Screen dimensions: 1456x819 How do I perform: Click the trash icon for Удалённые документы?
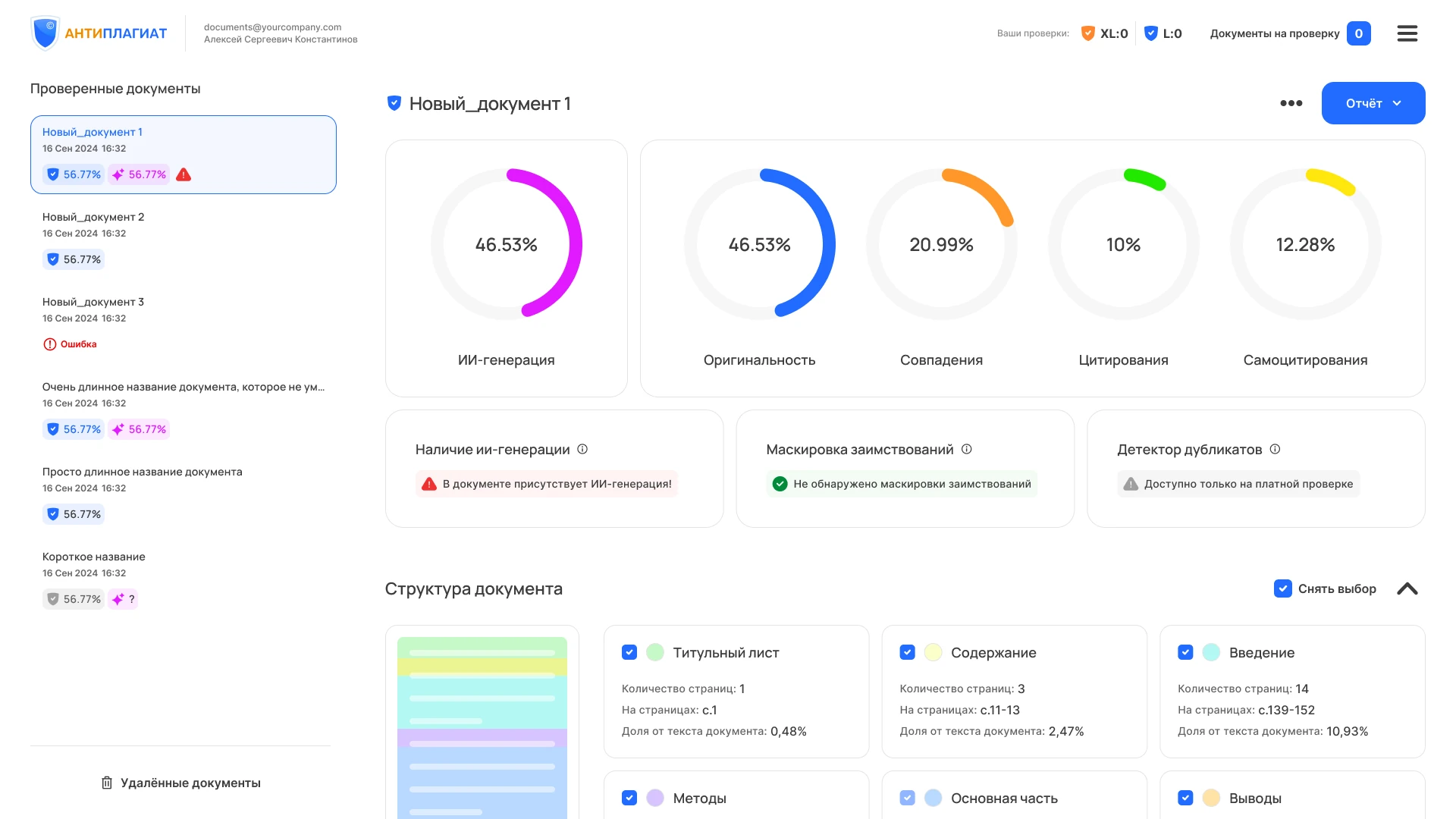pos(107,783)
